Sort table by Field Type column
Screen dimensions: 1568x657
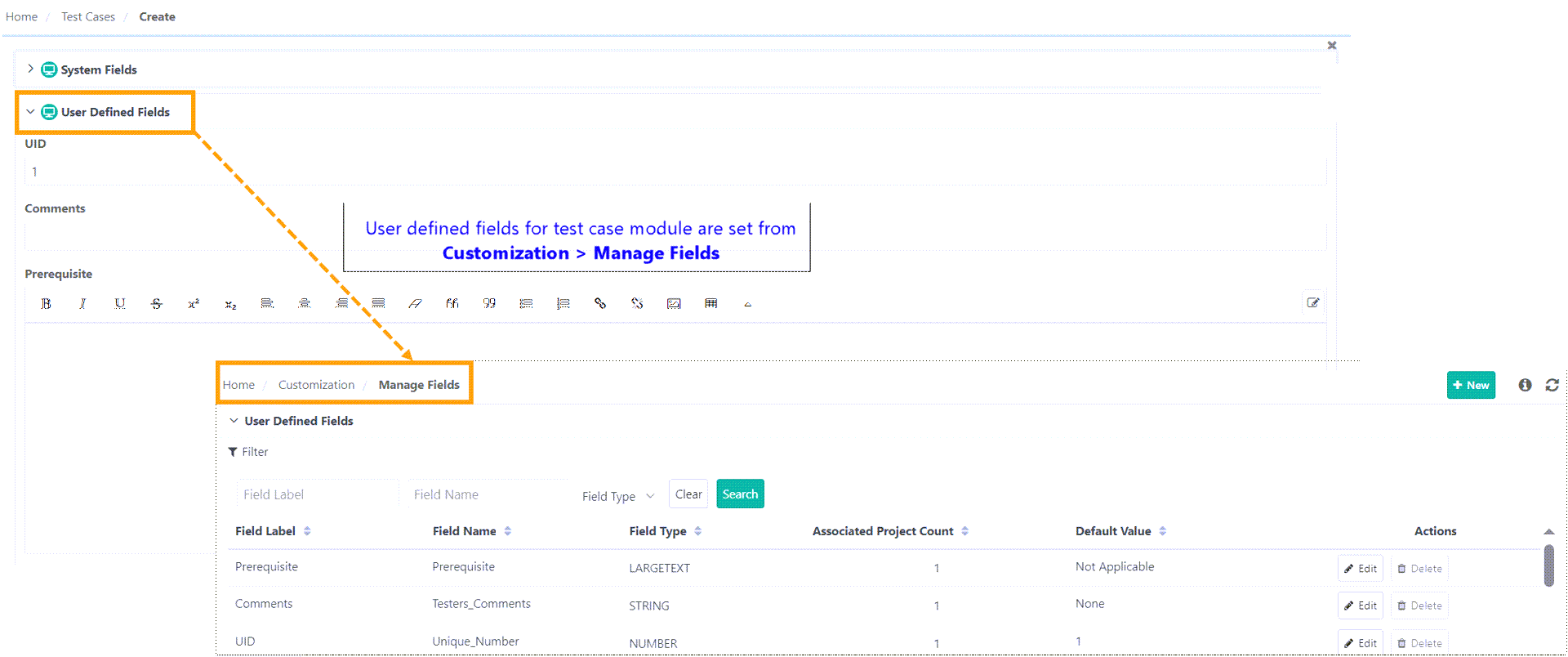coord(697,530)
